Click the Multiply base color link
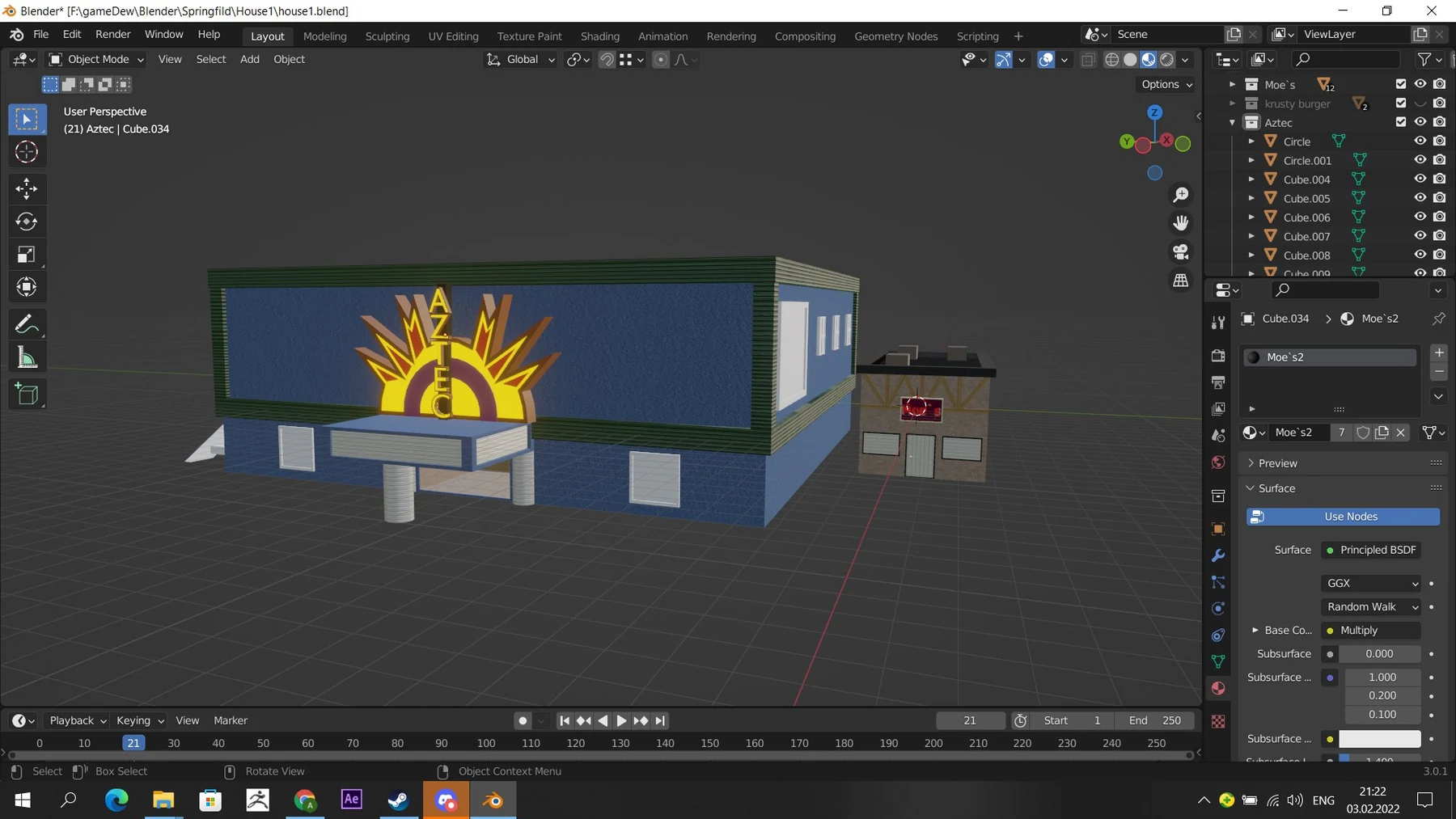 pyautogui.click(x=1371, y=630)
